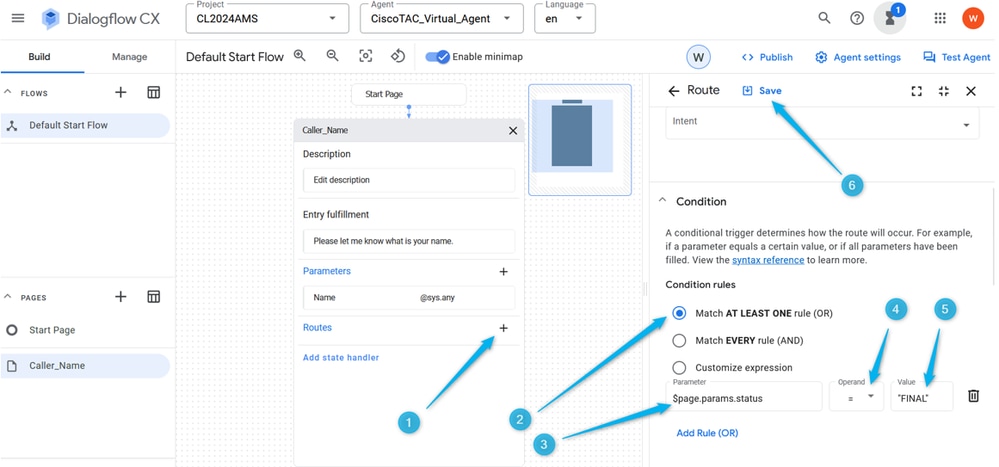Screen dimensions: 999x467
Task: Zoom in on the flow canvas
Action: coord(299,56)
